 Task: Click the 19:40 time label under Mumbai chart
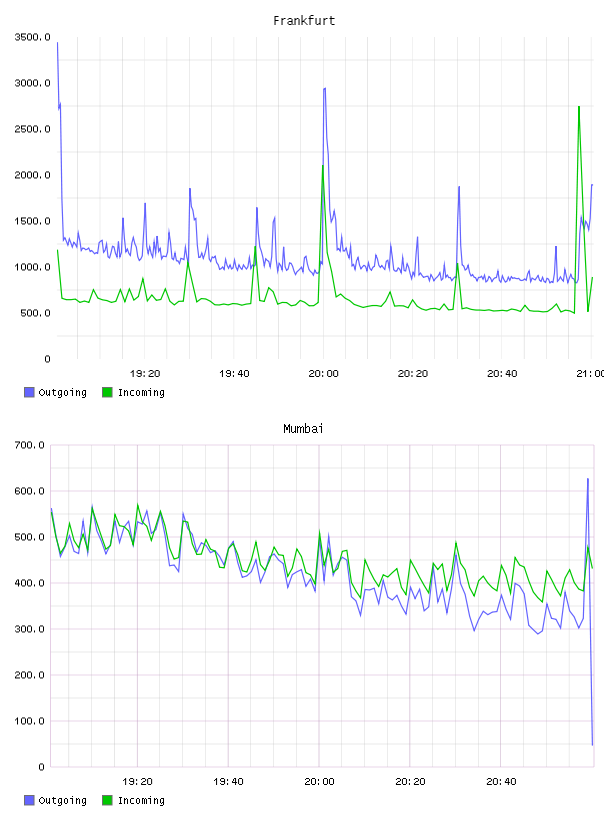229,782
